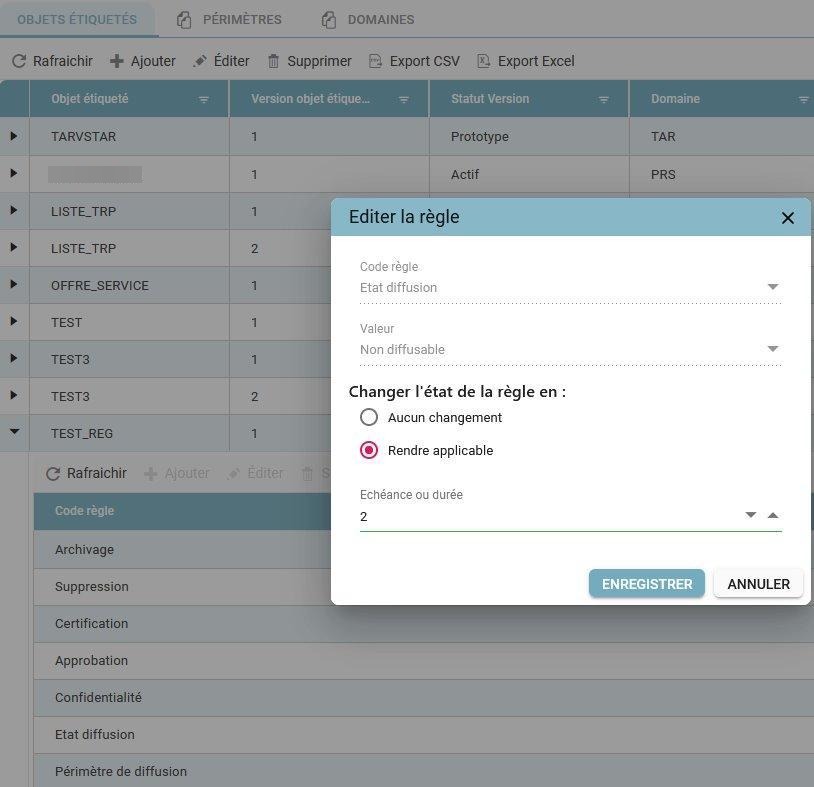The width and height of the screenshot is (814, 787).
Task: Switch to the OBJETS ÉTIQUETÉS tab
Action: coord(77,20)
